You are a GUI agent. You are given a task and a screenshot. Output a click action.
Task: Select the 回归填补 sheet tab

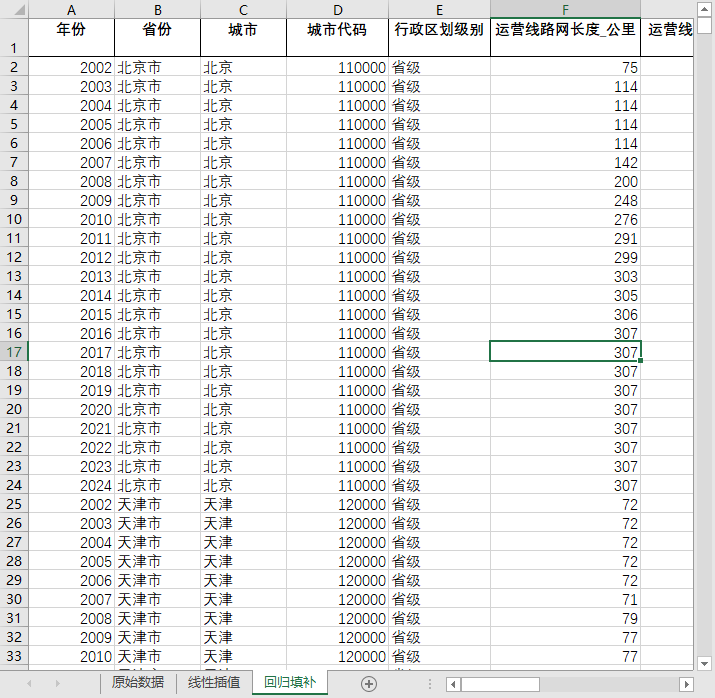click(x=290, y=682)
